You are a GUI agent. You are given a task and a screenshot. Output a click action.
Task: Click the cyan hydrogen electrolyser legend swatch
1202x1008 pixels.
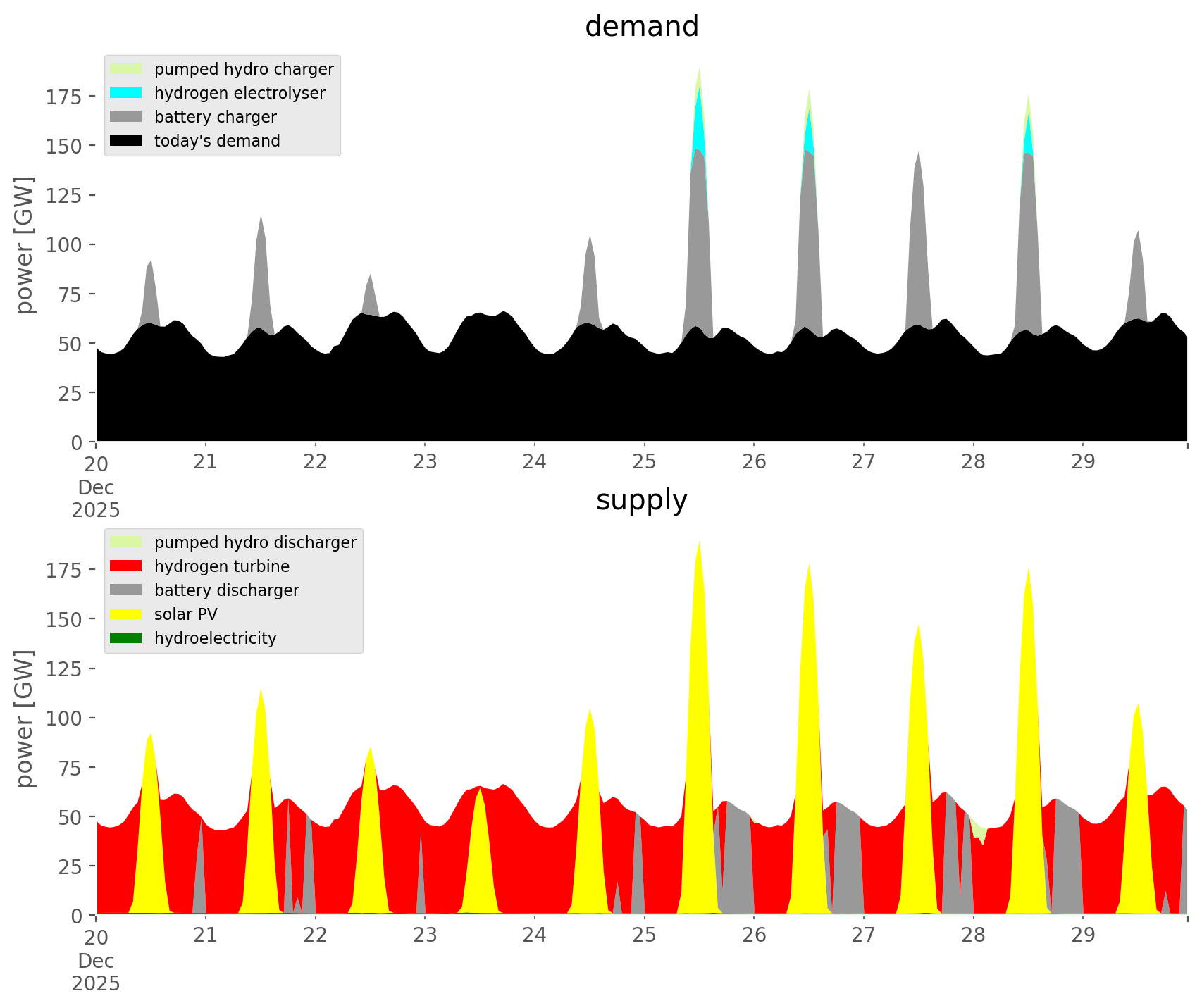tap(126, 93)
